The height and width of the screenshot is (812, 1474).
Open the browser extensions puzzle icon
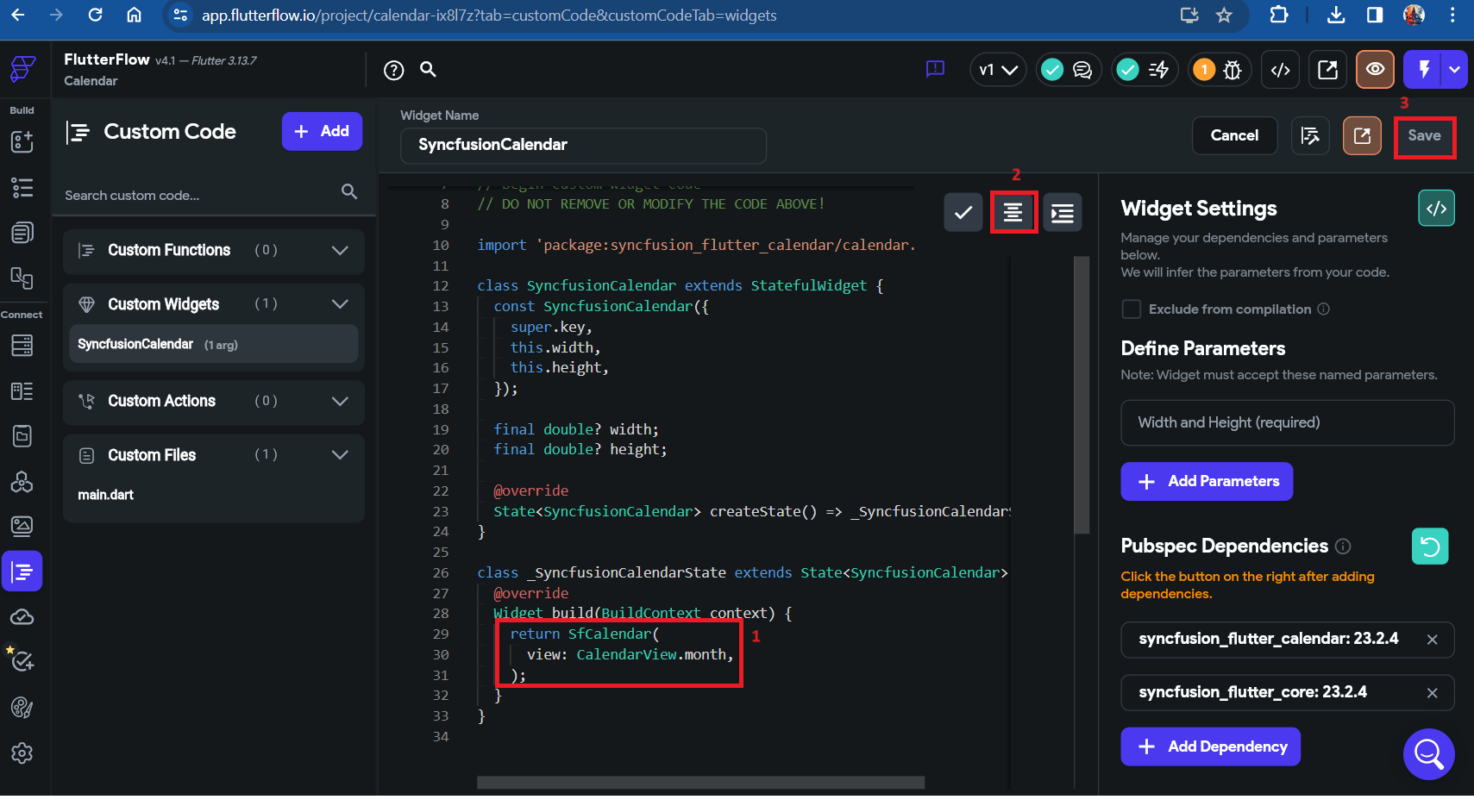[x=1279, y=15]
